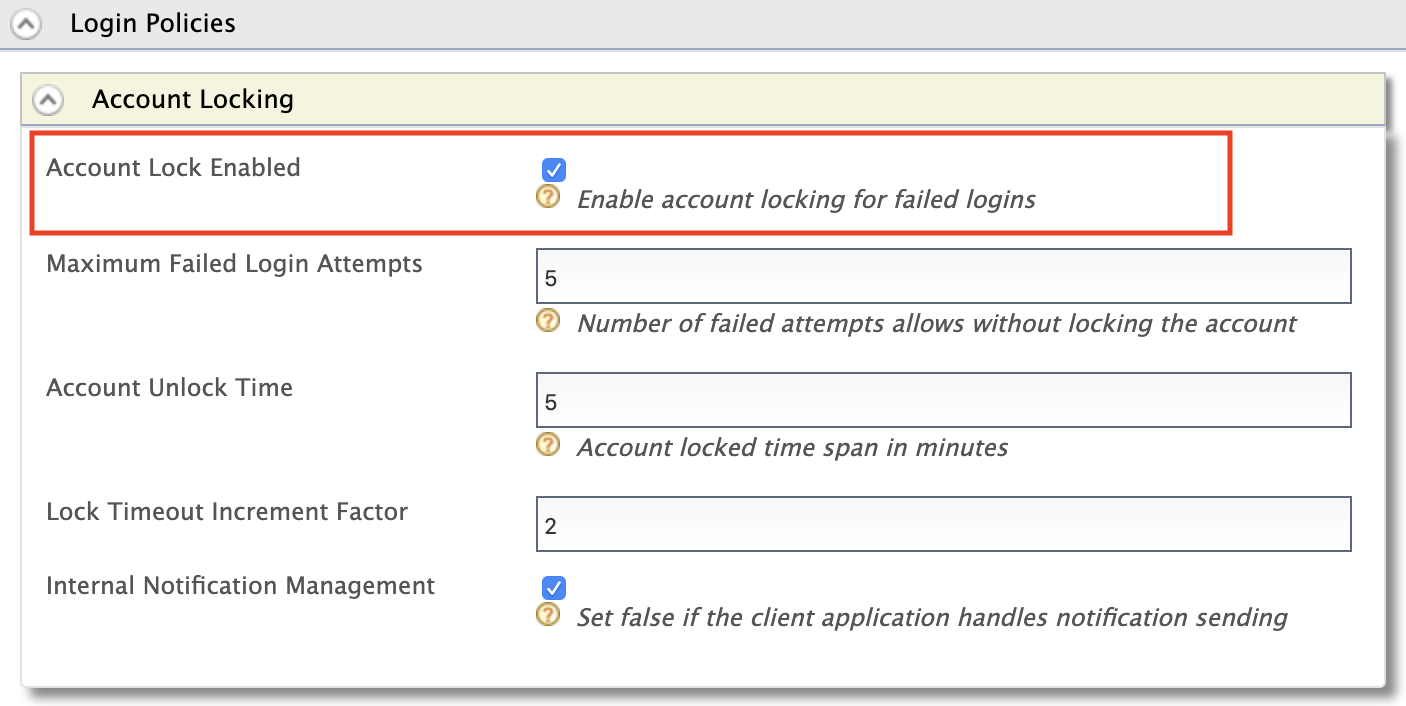The height and width of the screenshot is (706, 1406).
Task: Click the Account Lock Enabled label text
Action: tap(172, 168)
